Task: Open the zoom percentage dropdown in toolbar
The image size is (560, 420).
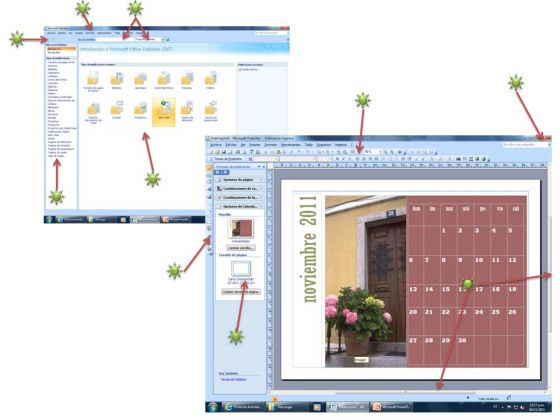Action: (x=371, y=152)
